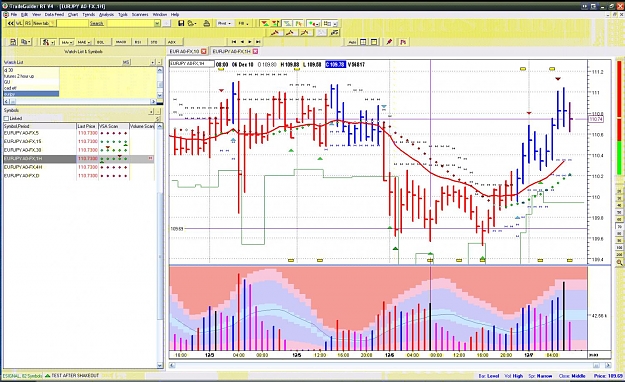The height and width of the screenshot is (382, 625).
Task: Click the Search link
Action: (x=96, y=24)
